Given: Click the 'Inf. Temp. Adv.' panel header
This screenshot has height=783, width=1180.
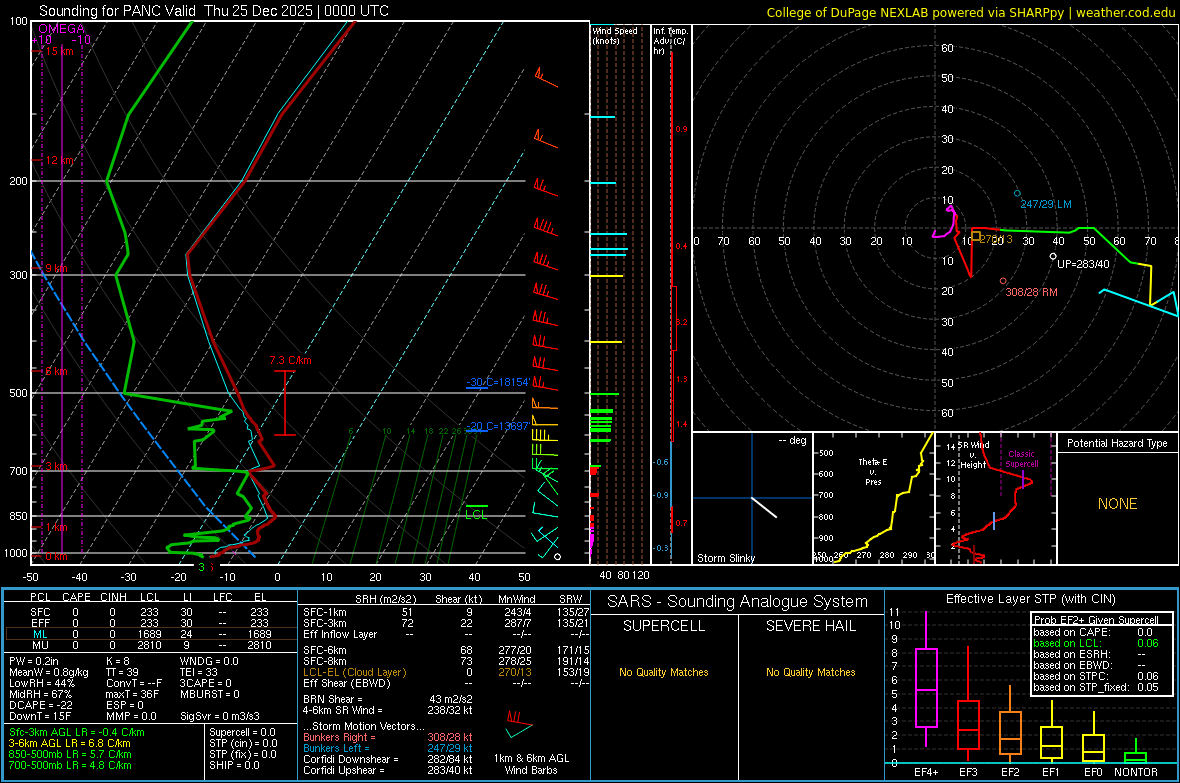Looking at the screenshot, I should (x=670, y=41).
